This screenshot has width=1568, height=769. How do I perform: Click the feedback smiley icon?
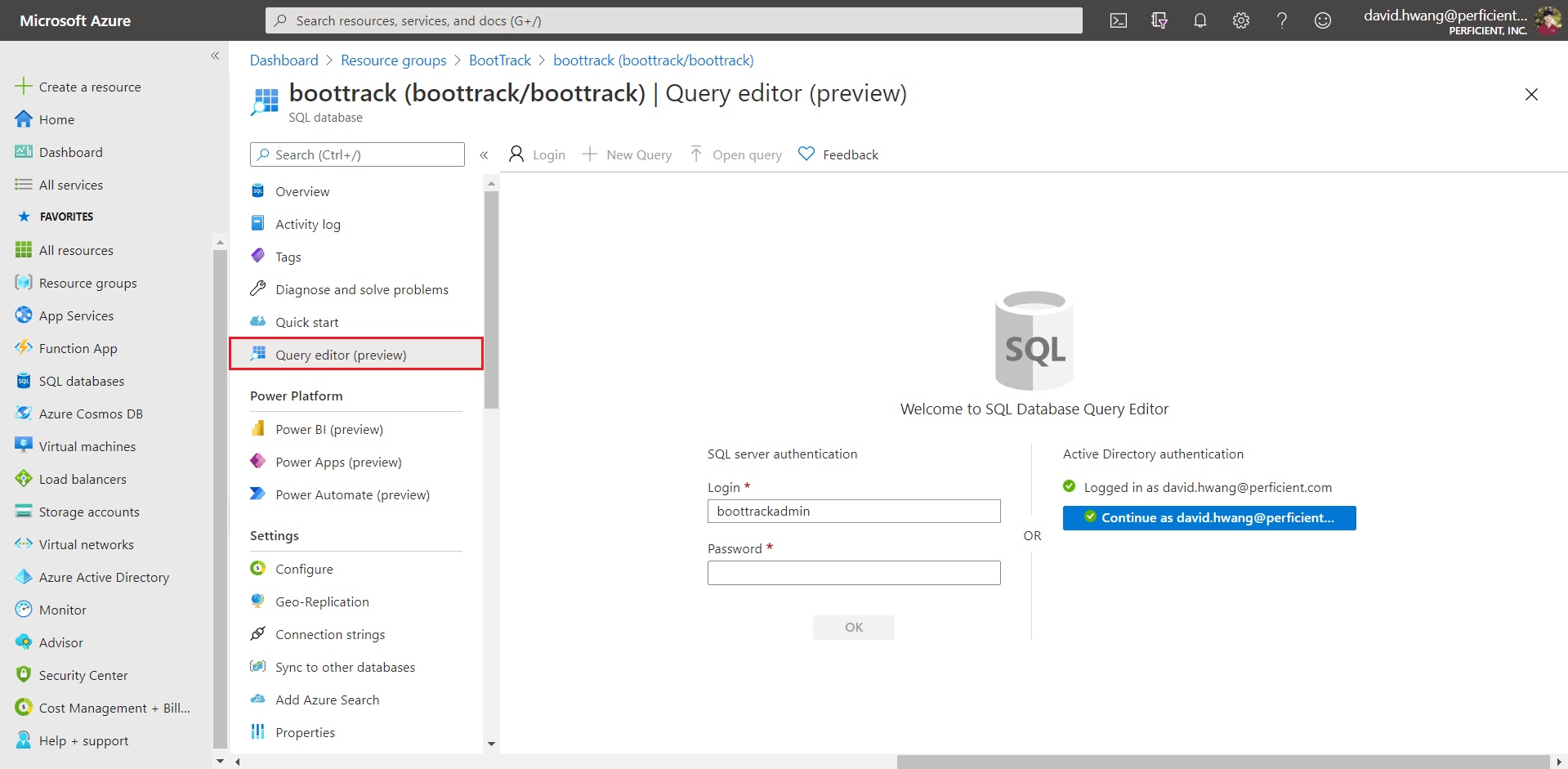pyautogui.click(x=1323, y=20)
